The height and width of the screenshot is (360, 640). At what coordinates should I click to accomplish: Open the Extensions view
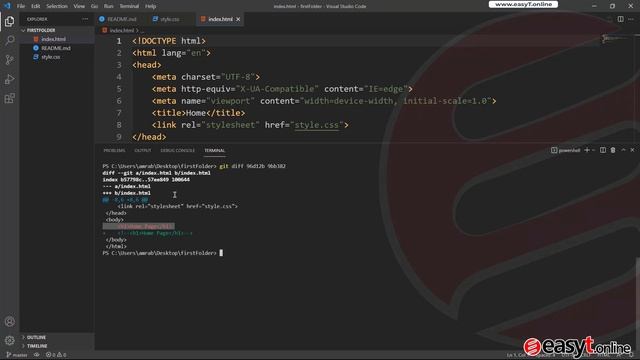9,98
